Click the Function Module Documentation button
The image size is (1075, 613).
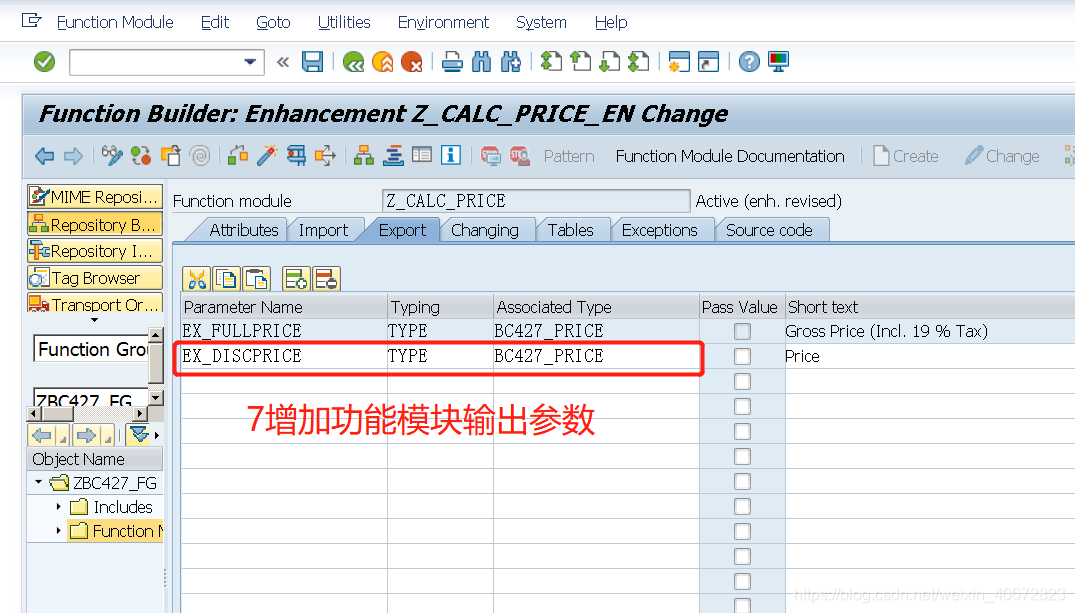729,156
